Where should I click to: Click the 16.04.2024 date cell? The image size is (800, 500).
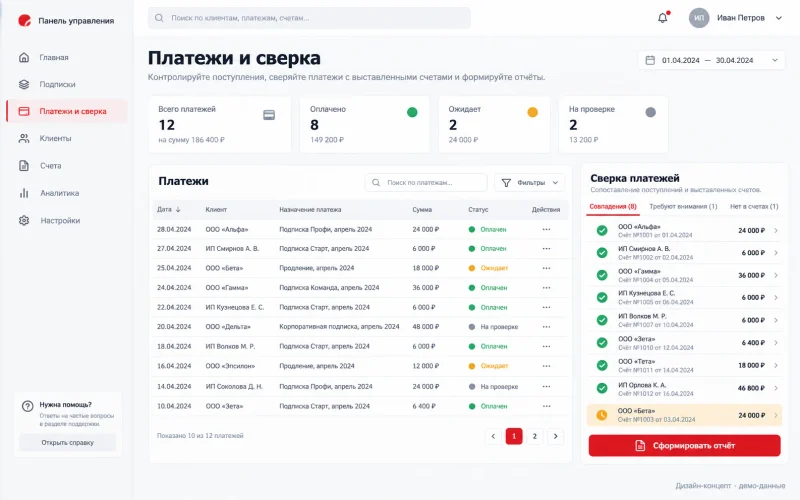pyautogui.click(x=174, y=366)
